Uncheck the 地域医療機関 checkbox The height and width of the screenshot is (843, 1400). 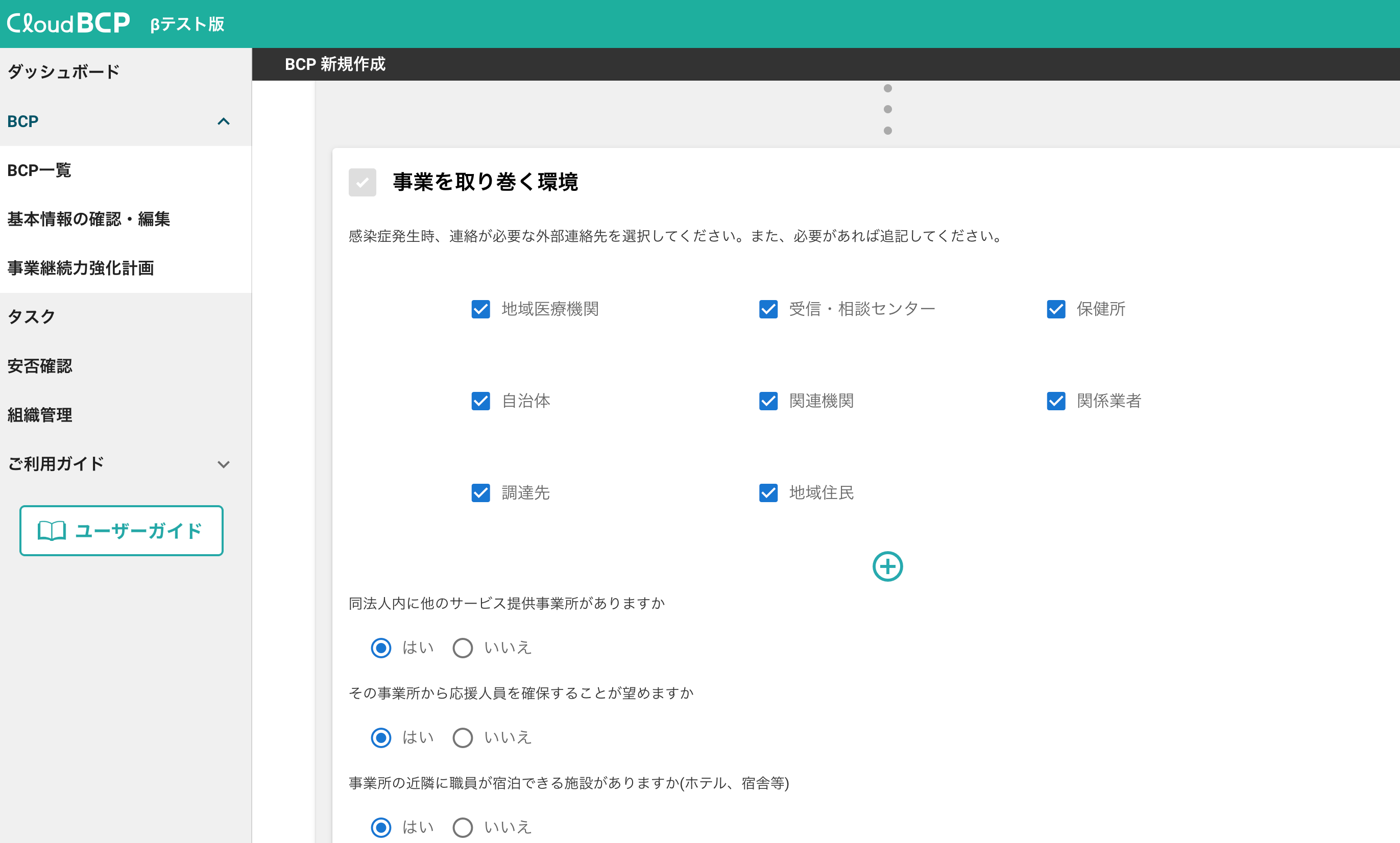click(x=480, y=309)
